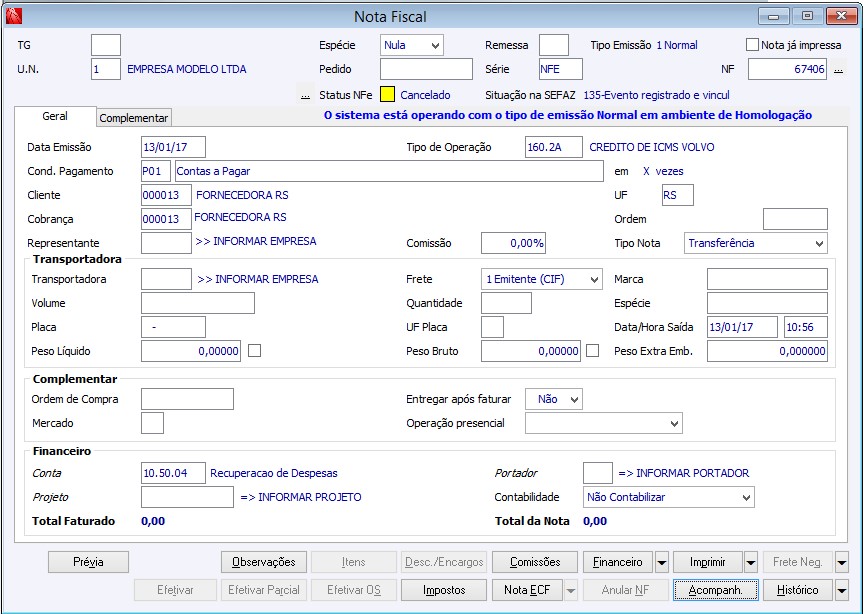Click the Impostos button
The height and width of the screenshot is (614, 867).
[x=443, y=590]
